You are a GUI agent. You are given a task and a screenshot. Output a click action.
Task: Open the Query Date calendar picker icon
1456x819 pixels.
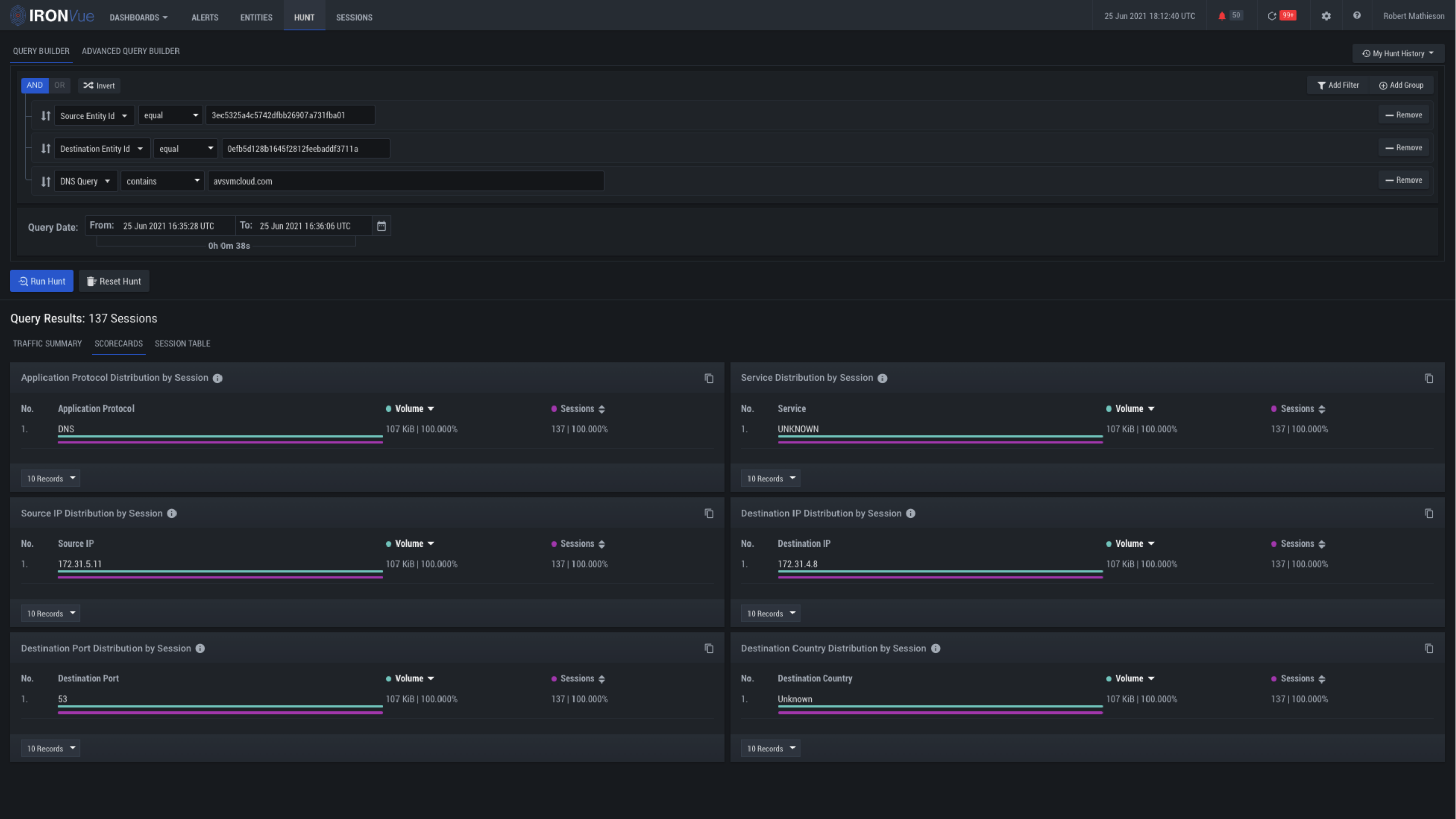[x=381, y=226]
